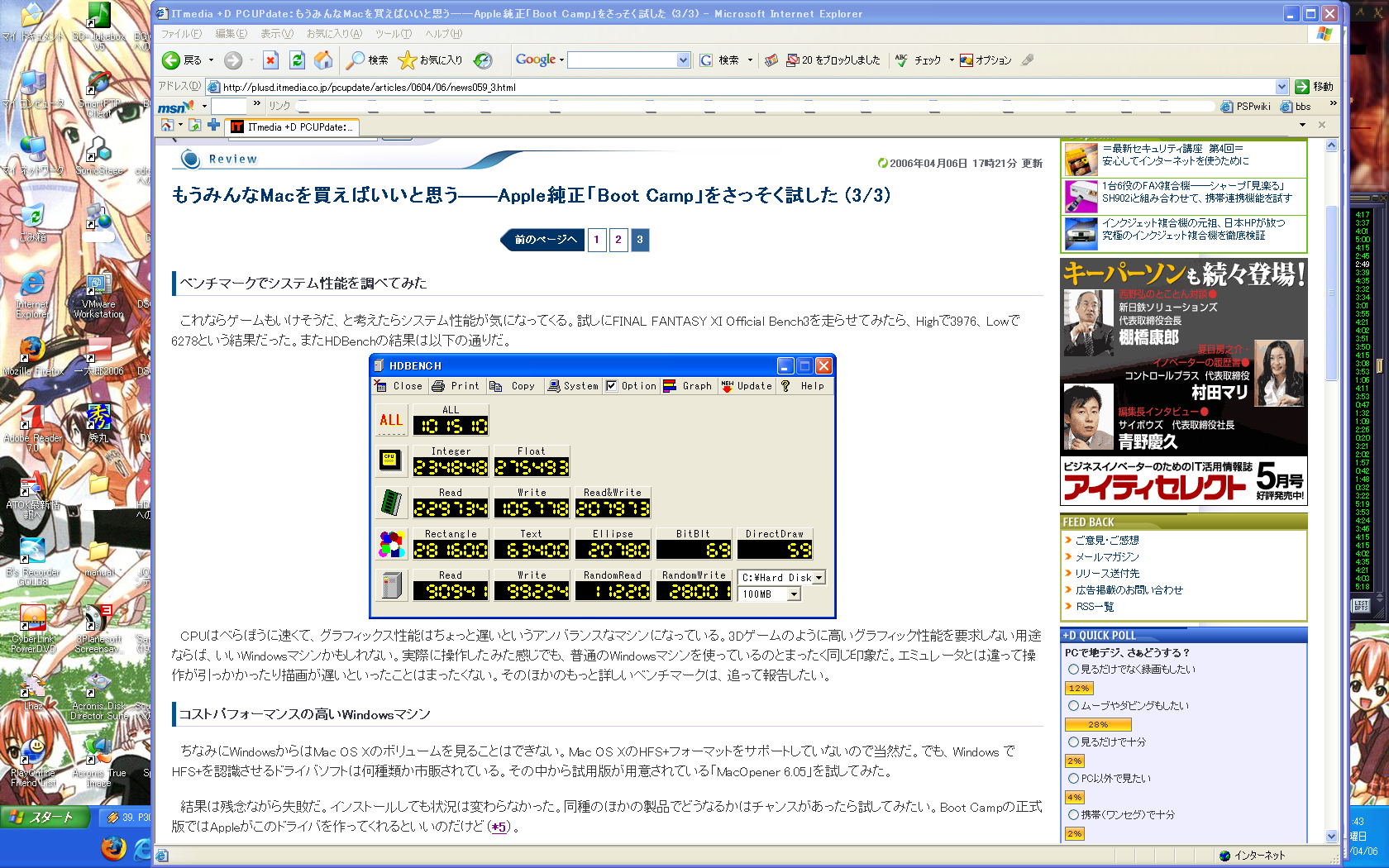This screenshot has width=1389, height=868.
Task: Go to Home page icon
Action: tap(323, 60)
